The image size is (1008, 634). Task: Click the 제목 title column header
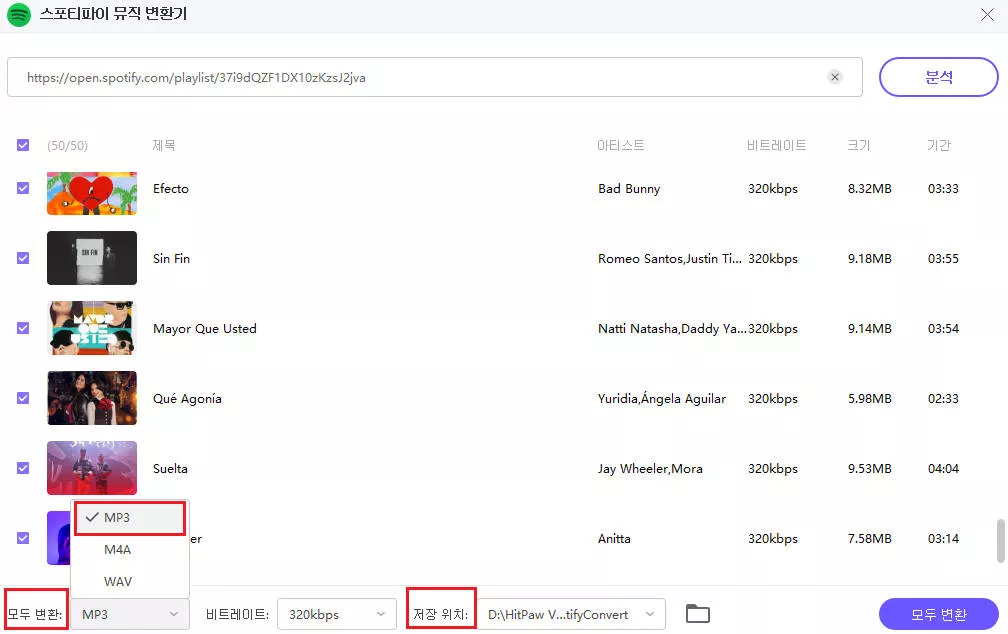(164, 145)
